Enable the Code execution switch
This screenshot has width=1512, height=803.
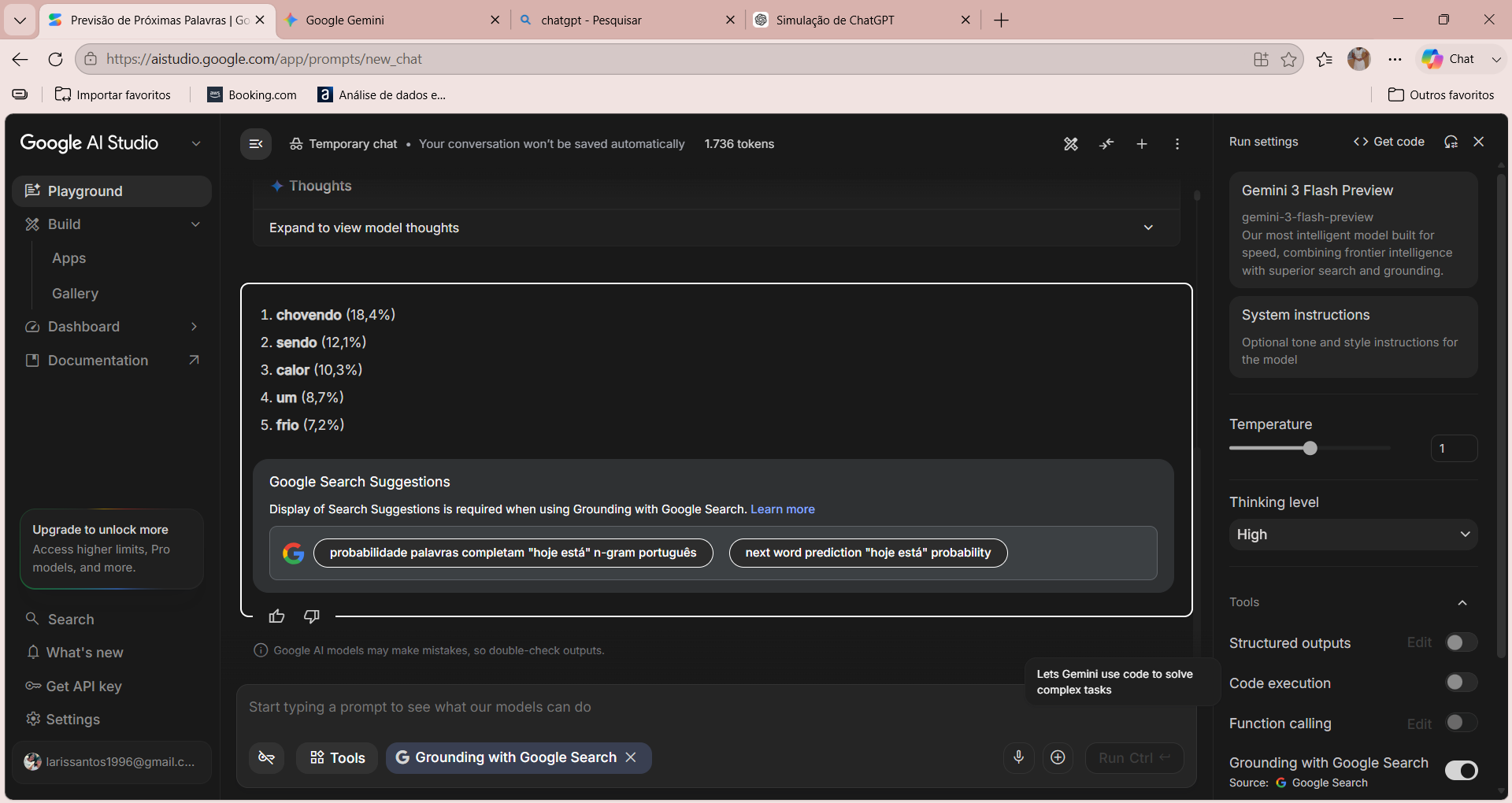[x=1461, y=683]
